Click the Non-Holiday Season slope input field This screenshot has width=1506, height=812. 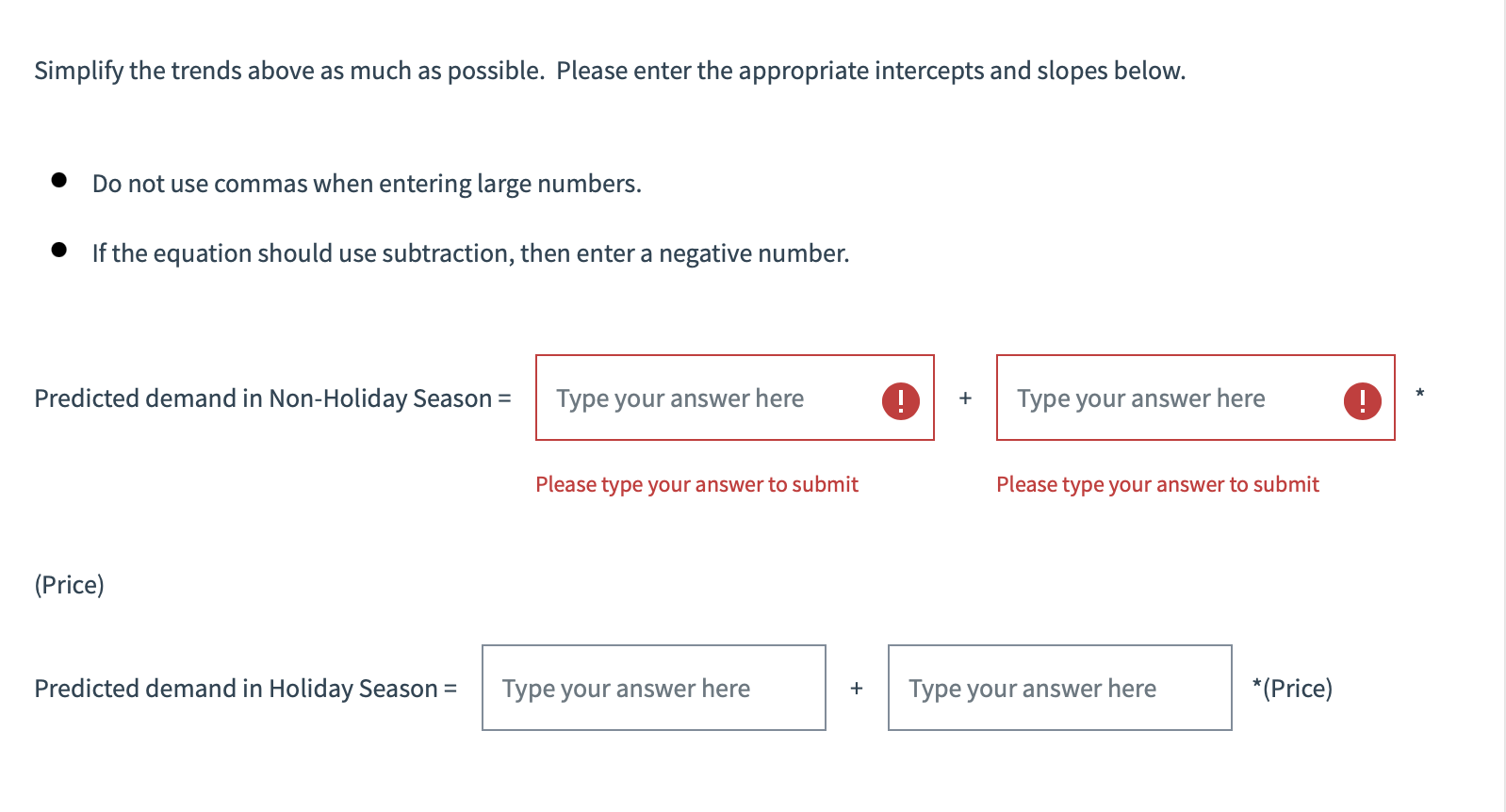(x=1169, y=398)
